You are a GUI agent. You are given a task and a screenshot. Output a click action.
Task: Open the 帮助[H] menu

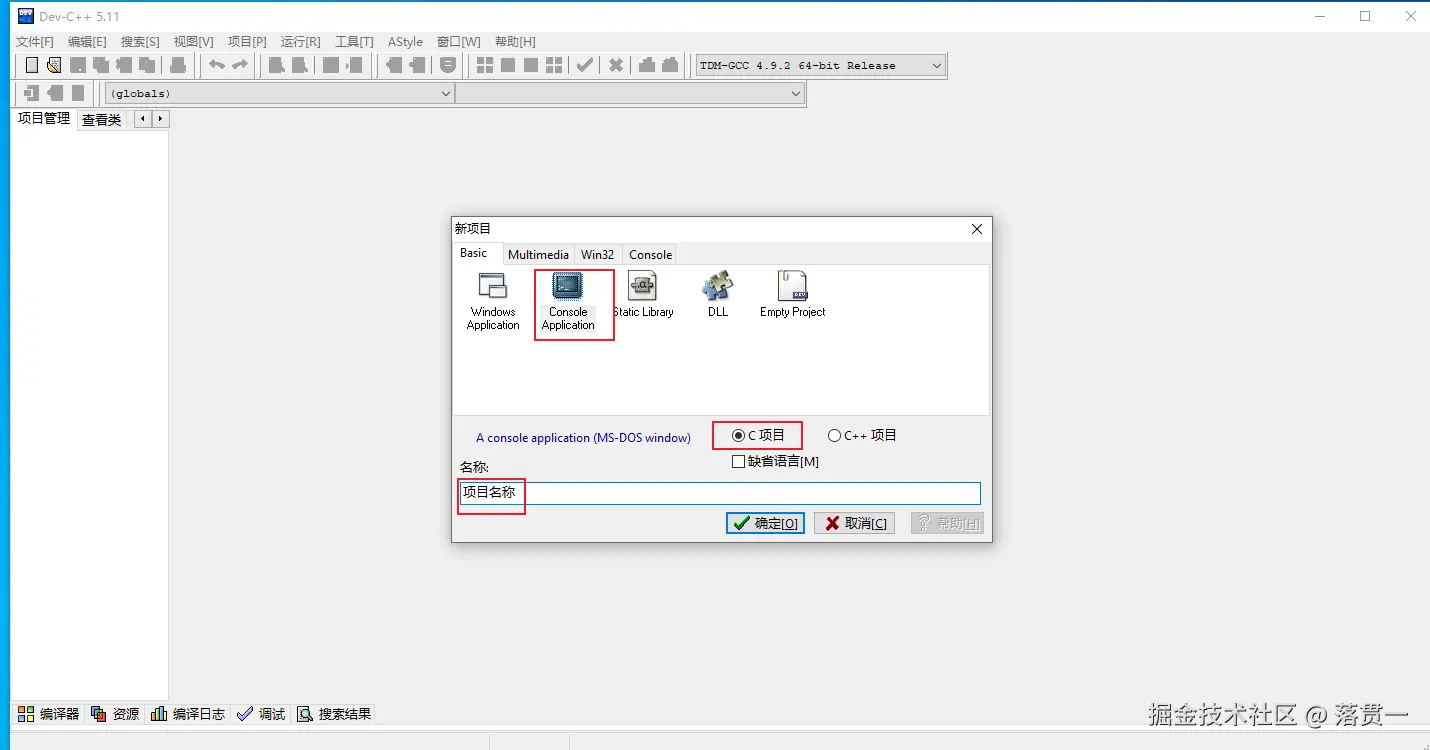tap(515, 41)
